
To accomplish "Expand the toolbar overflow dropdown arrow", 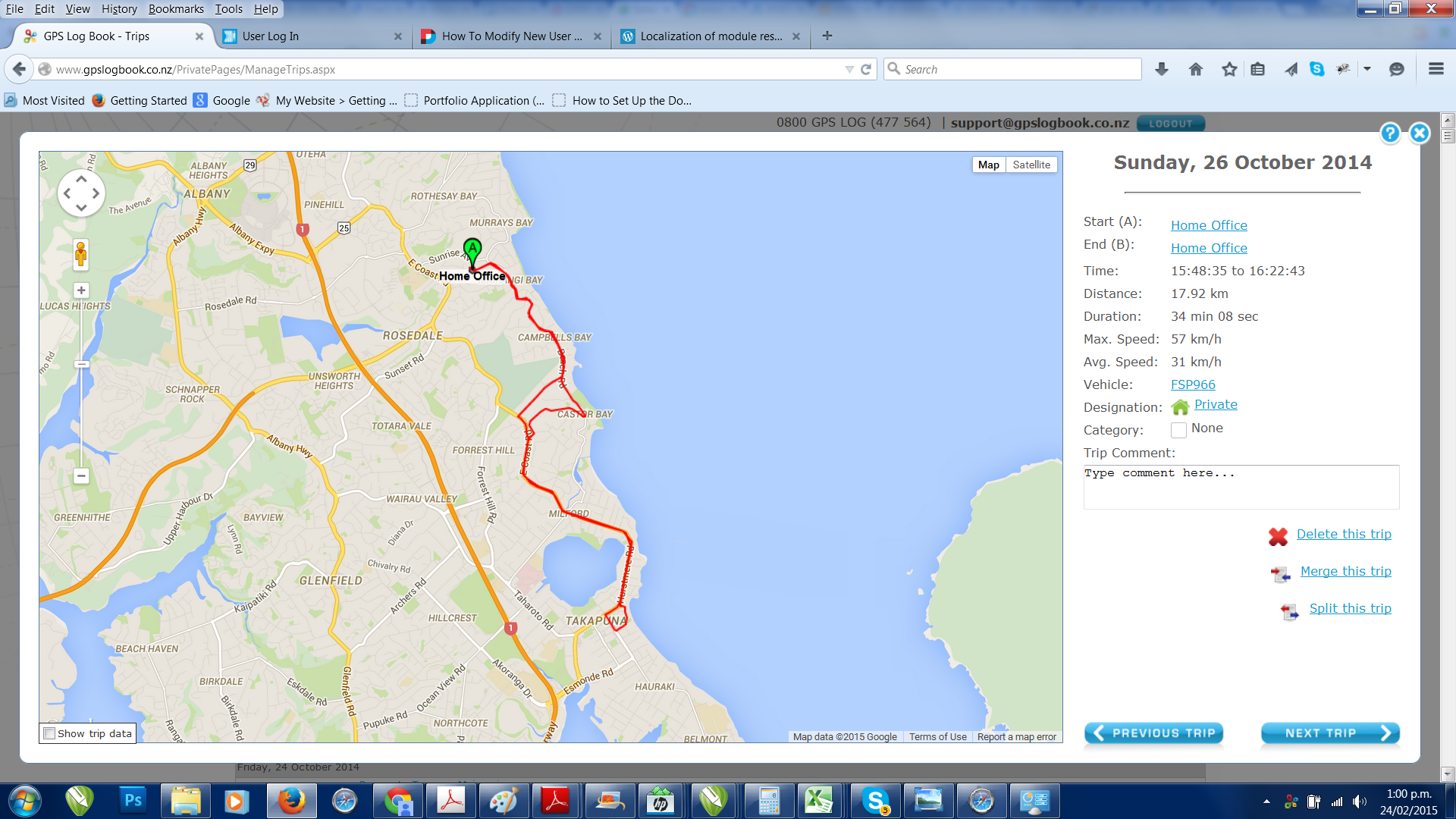I will [x=1367, y=69].
